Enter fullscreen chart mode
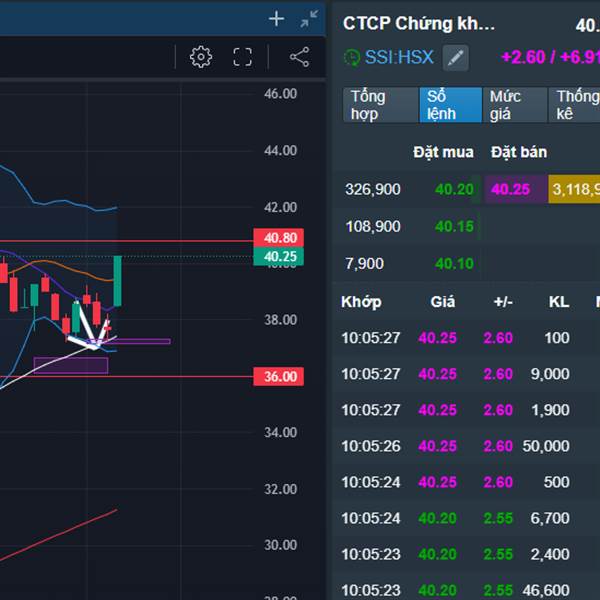This screenshot has height=600, width=600. click(x=243, y=57)
